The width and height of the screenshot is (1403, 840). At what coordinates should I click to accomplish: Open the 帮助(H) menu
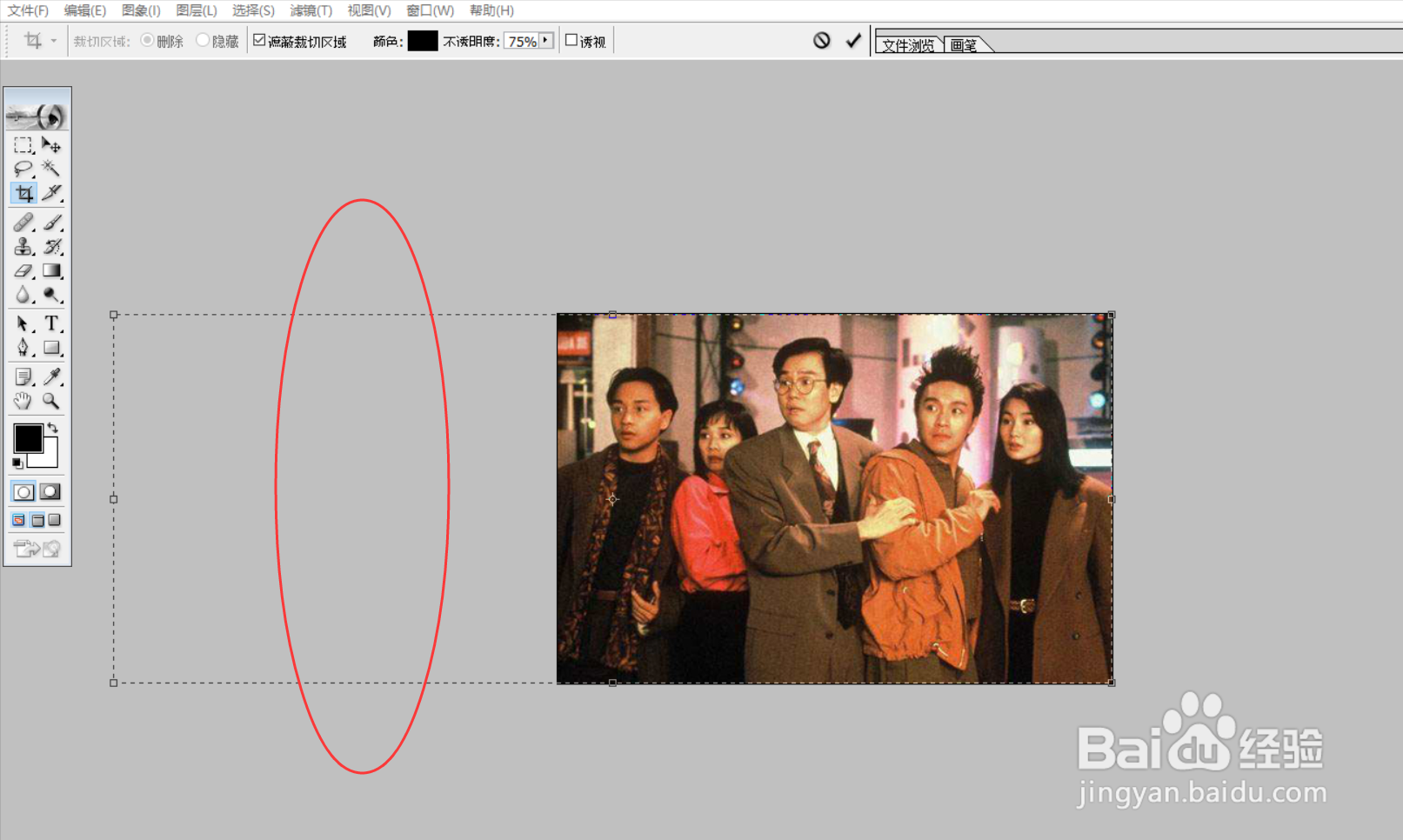pos(491,10)
